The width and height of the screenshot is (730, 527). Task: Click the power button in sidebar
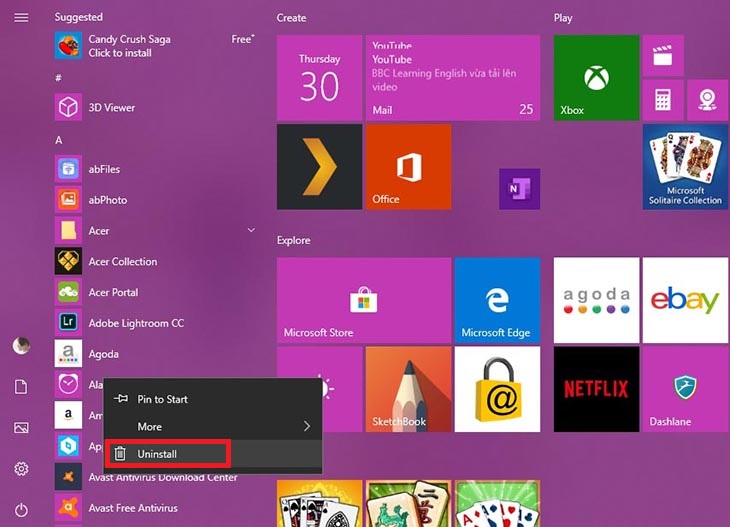(21, 510)
